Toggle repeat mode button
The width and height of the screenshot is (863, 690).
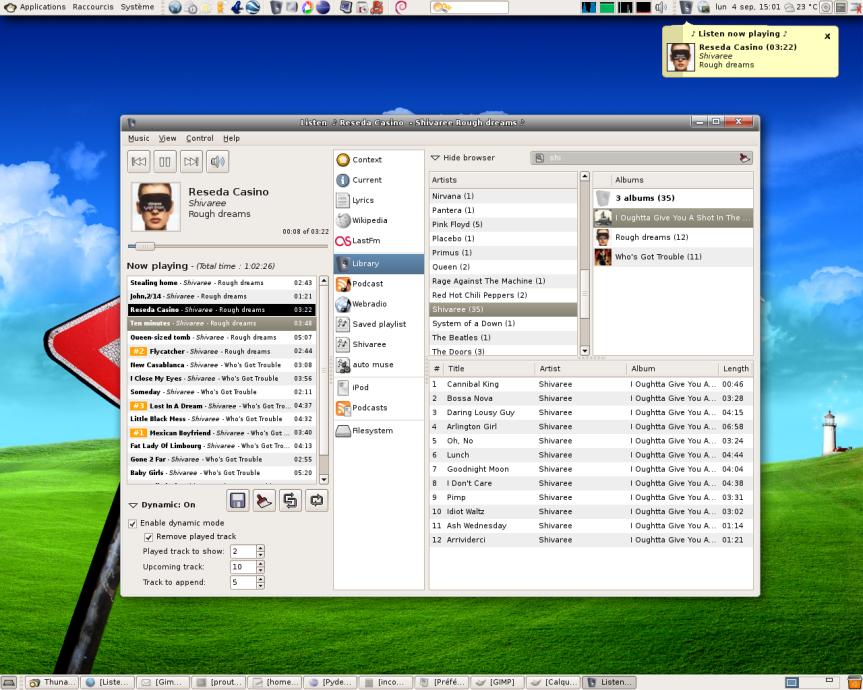pyautogui.click(x=316, y=501)
